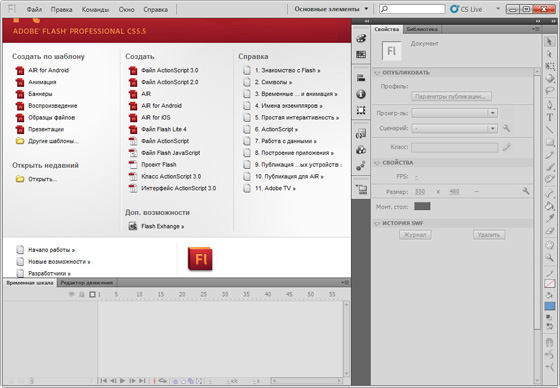Toggle Snap to Objects magnet

point(549,342)
